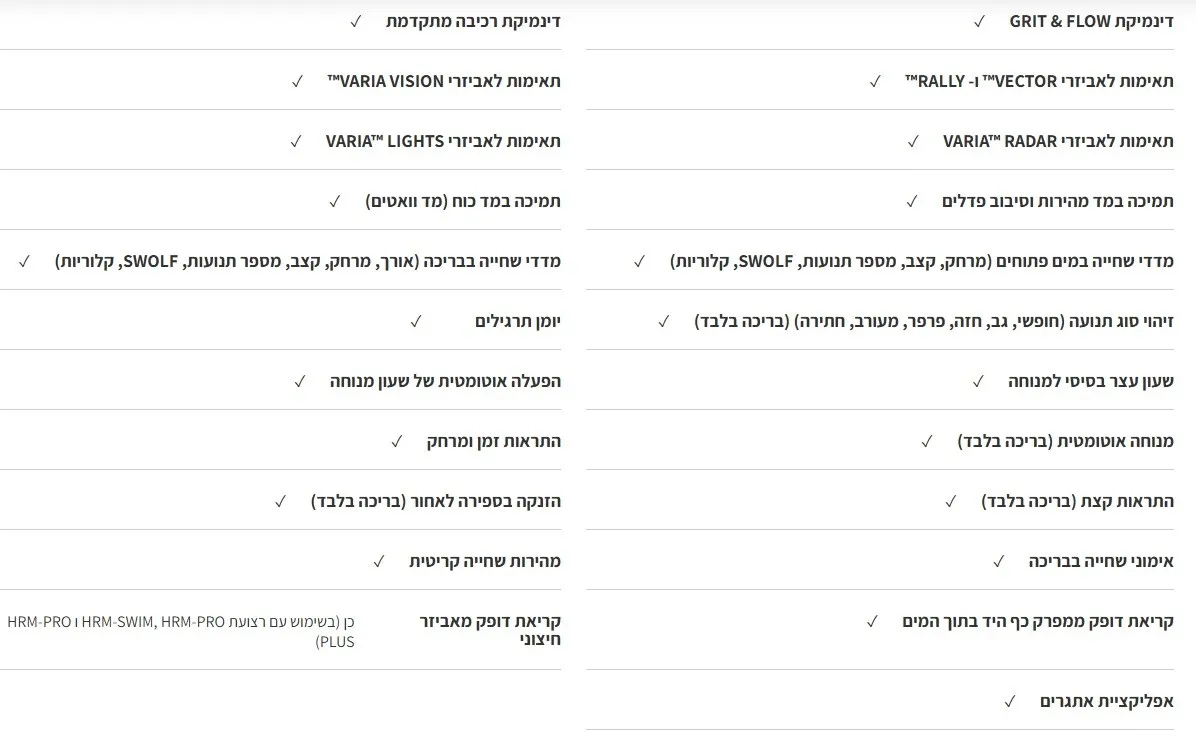This screenshot has height=739, width=1196.
Task: Click the label זיהוי סוג תנועה
Action: [934, 321]
